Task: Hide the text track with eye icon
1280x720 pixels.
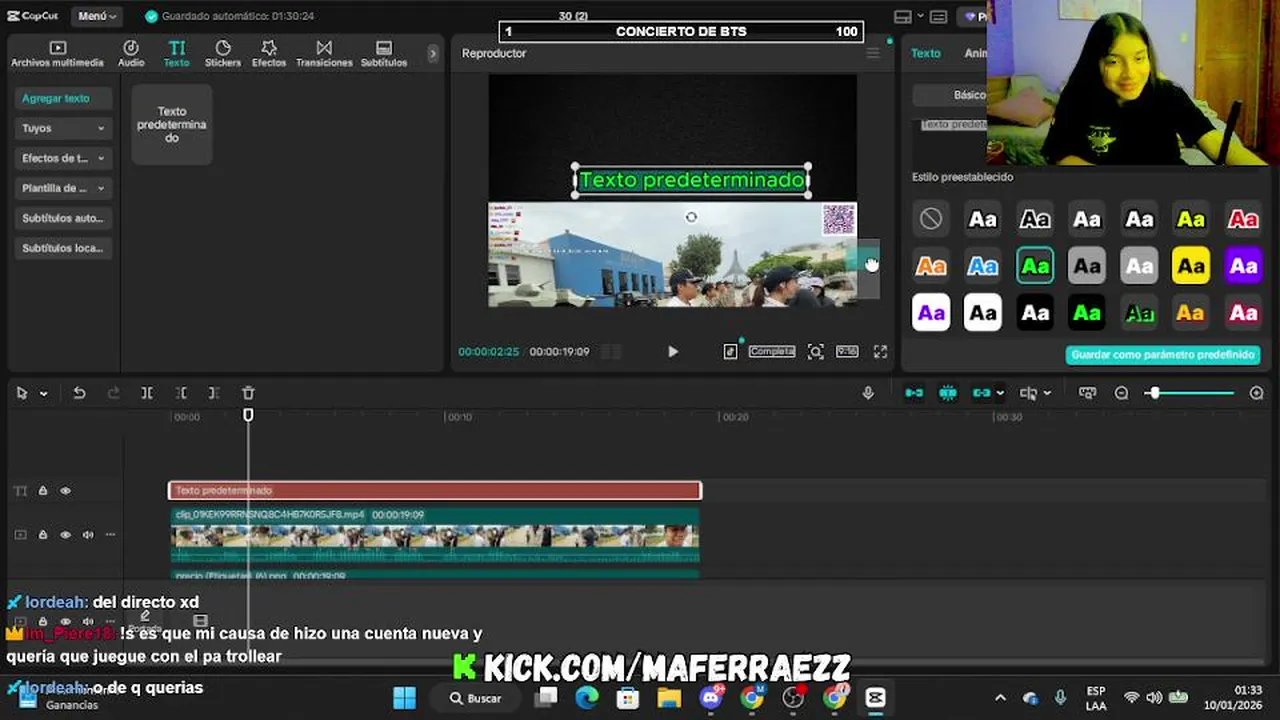Action: (65, 491)
